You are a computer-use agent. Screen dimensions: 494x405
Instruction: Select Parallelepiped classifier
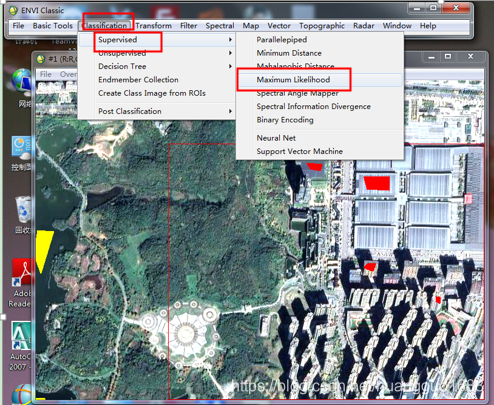320,40
